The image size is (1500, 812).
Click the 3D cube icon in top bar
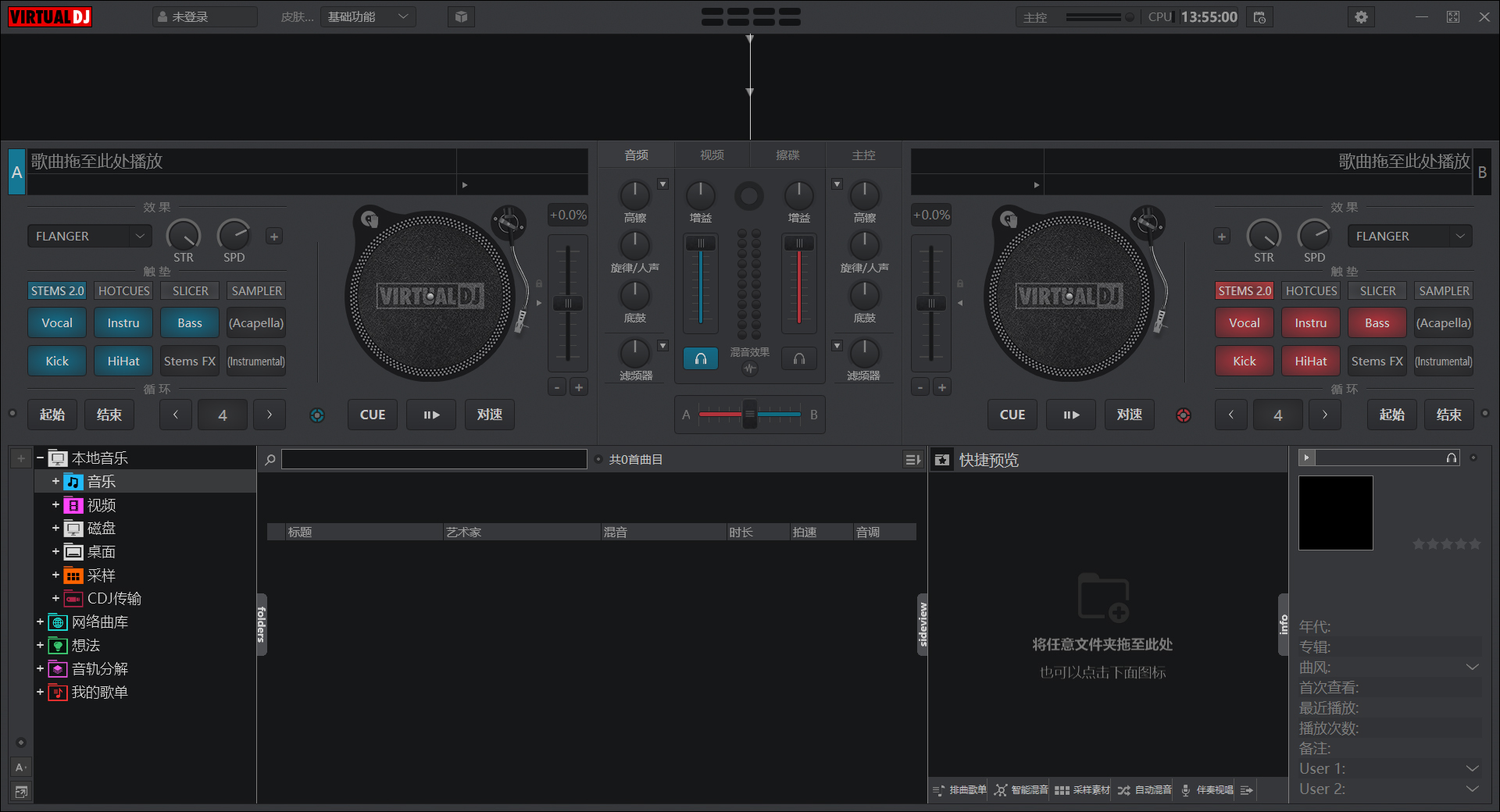[x=461, y=17]
